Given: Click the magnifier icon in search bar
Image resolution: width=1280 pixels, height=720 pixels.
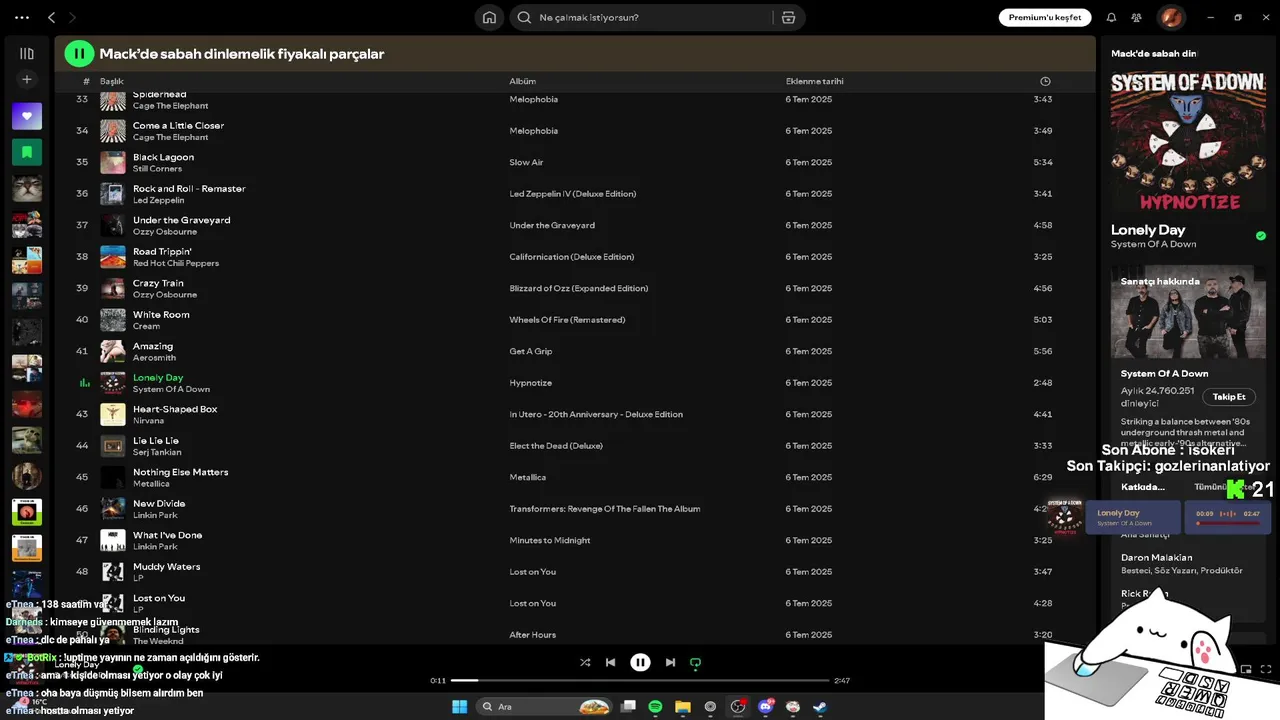Looking at the screenshot, I should coord(524,17).
